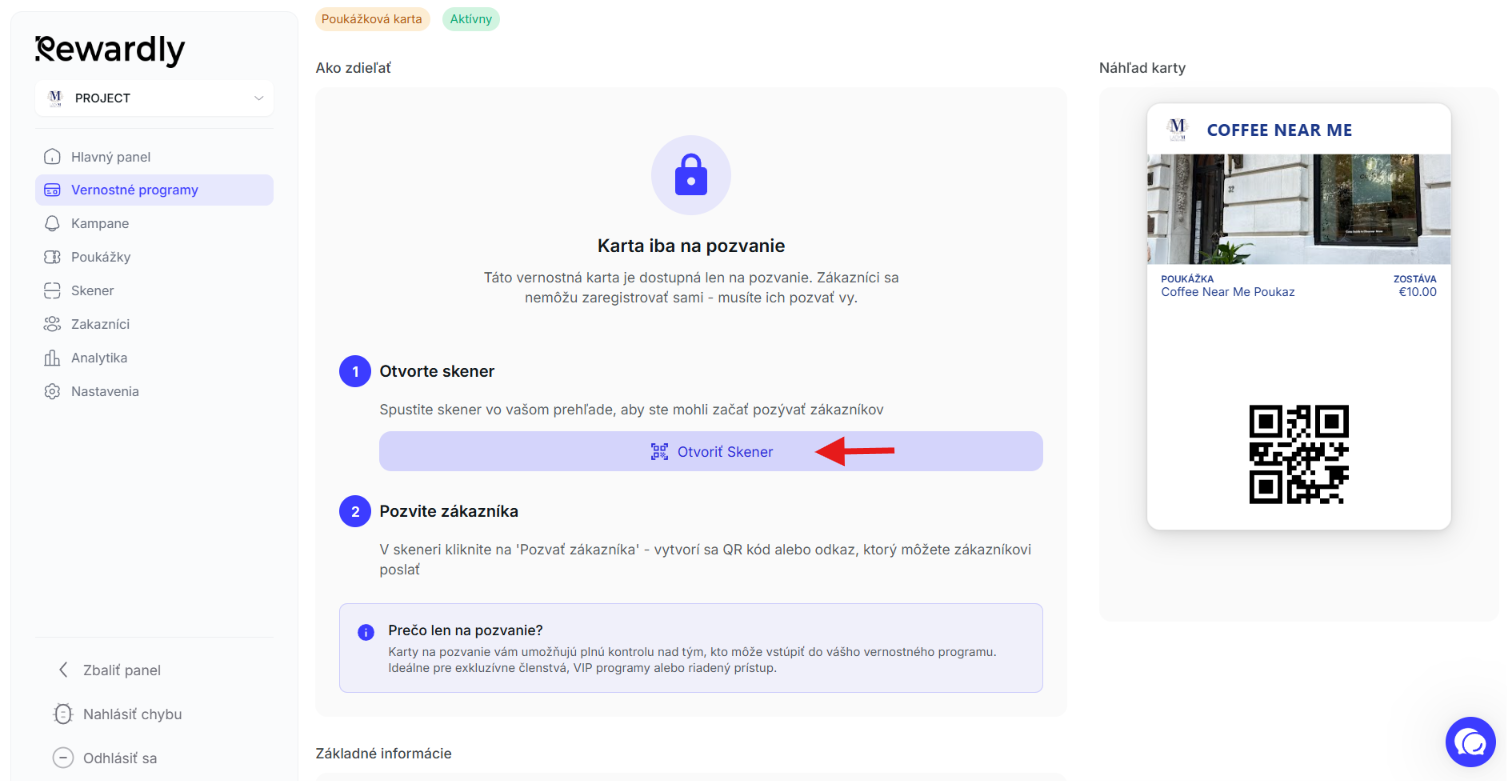Expand the PROJECT selector dropdown
The height and width of the screenshot is (781, 1507).
click(x=154, y=98)
